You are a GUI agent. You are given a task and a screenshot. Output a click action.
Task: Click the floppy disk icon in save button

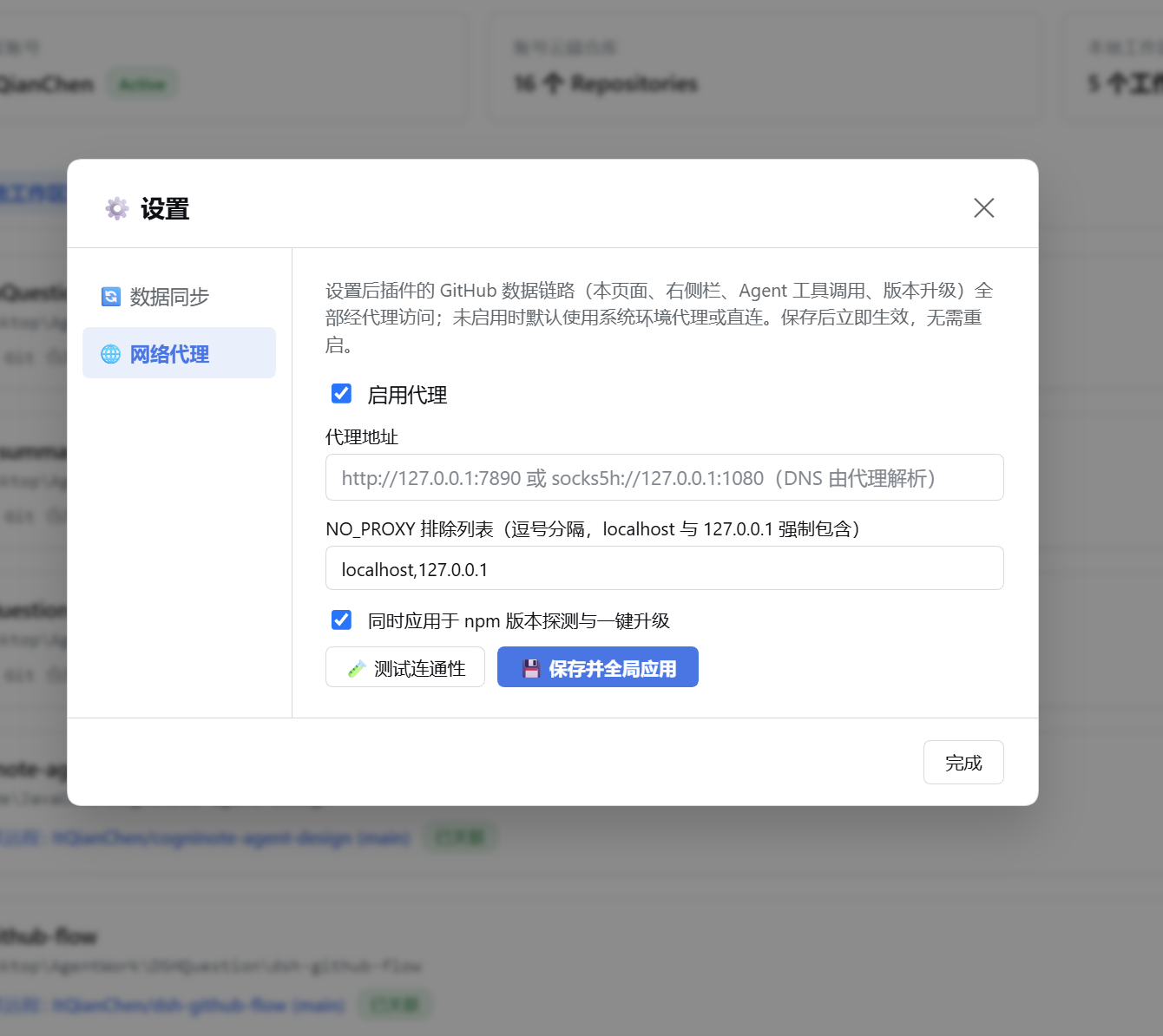[x=531, y=668]
